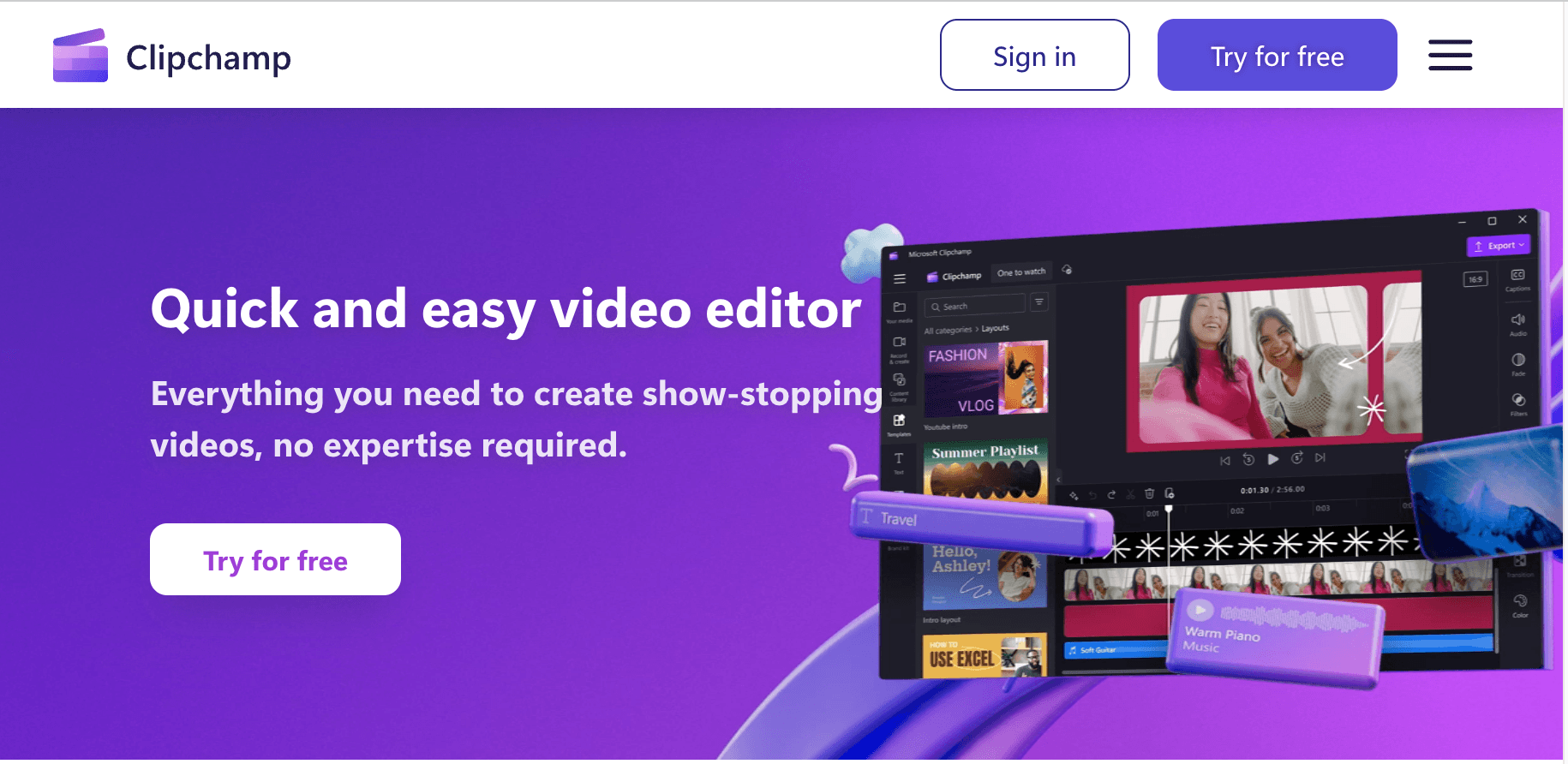Open the Export dropdown in editor
This screenshot has height=764, width=1568.
1498,246
